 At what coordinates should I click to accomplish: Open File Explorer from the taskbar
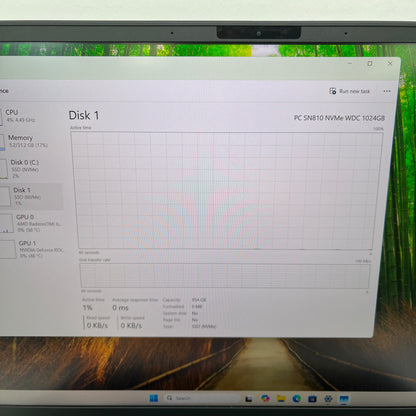pos(281,398)
